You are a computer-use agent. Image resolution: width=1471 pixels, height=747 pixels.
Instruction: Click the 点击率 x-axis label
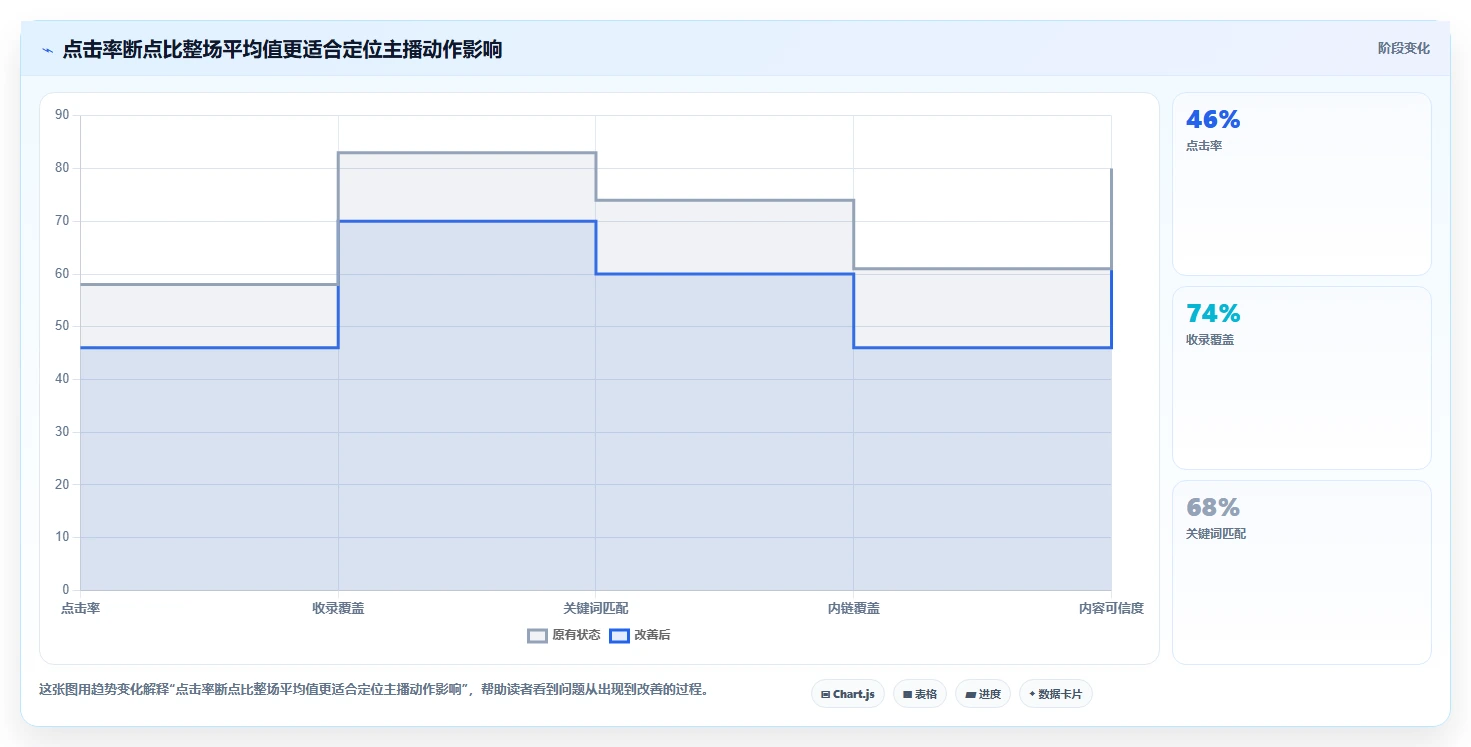pos(80,608)
